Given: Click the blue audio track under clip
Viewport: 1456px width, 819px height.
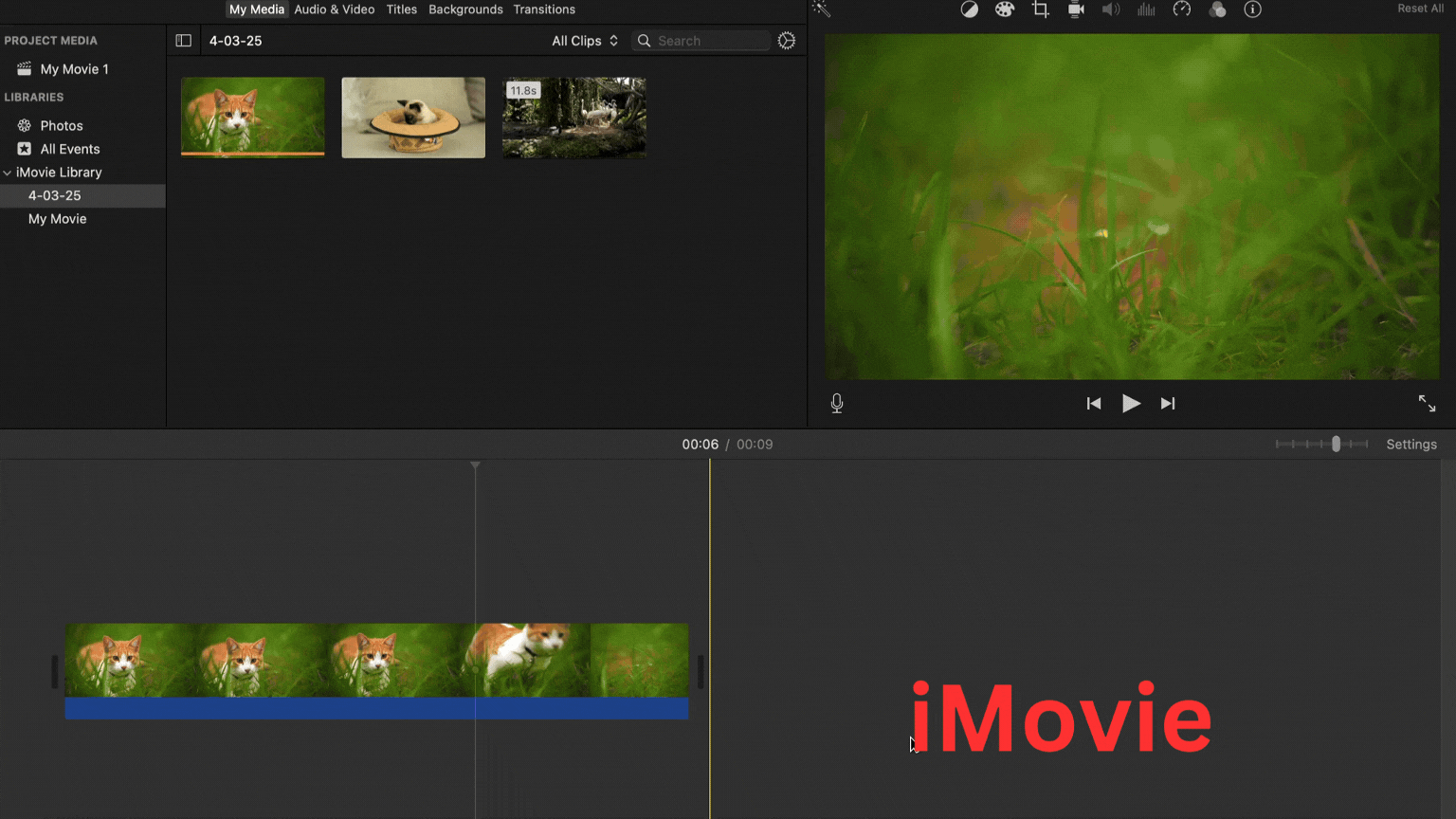Looking at the screenshot, I should pyautogui.click(x=376, y=708).
